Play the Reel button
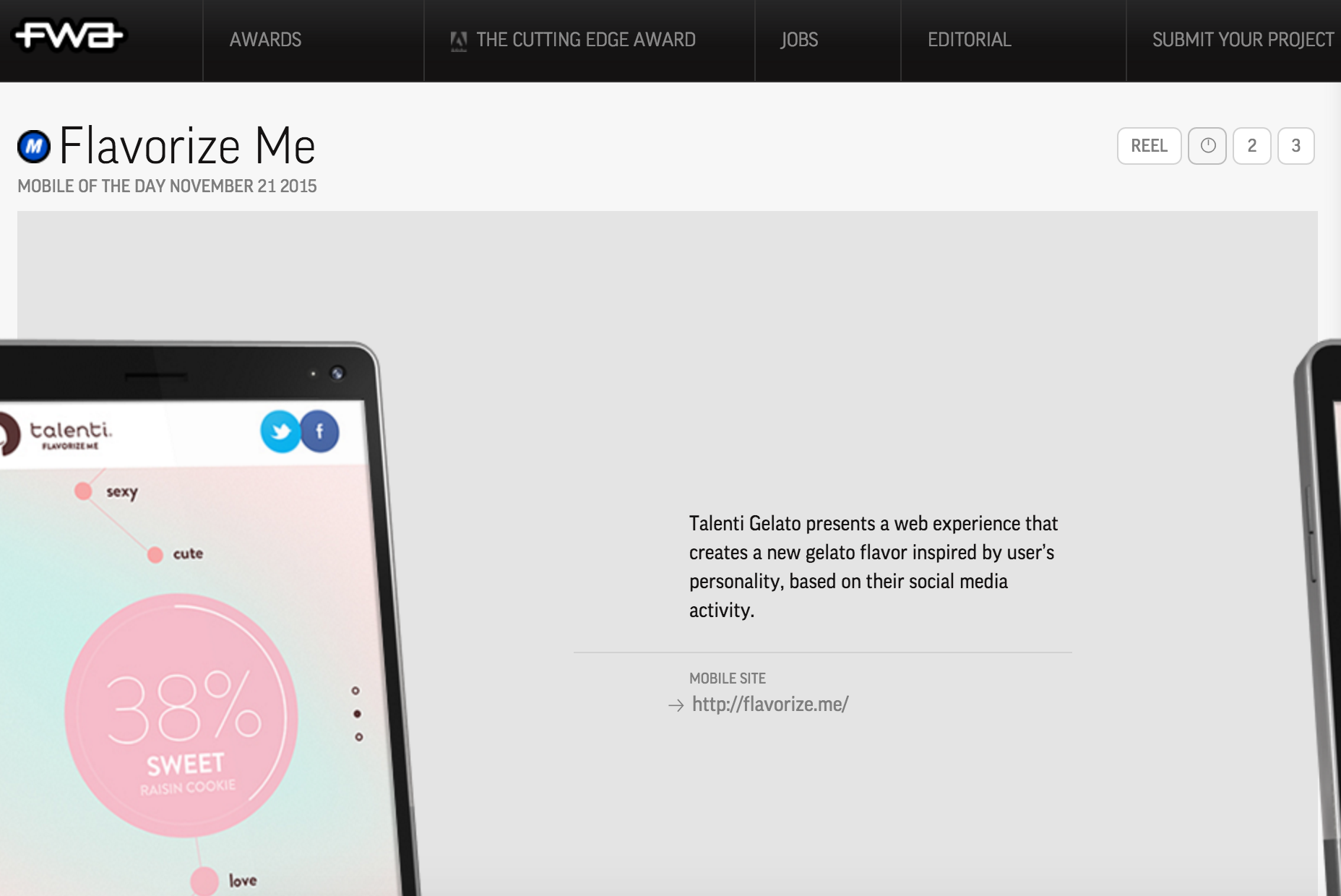The image size is (1341, 896). (x=1149, y=146)
